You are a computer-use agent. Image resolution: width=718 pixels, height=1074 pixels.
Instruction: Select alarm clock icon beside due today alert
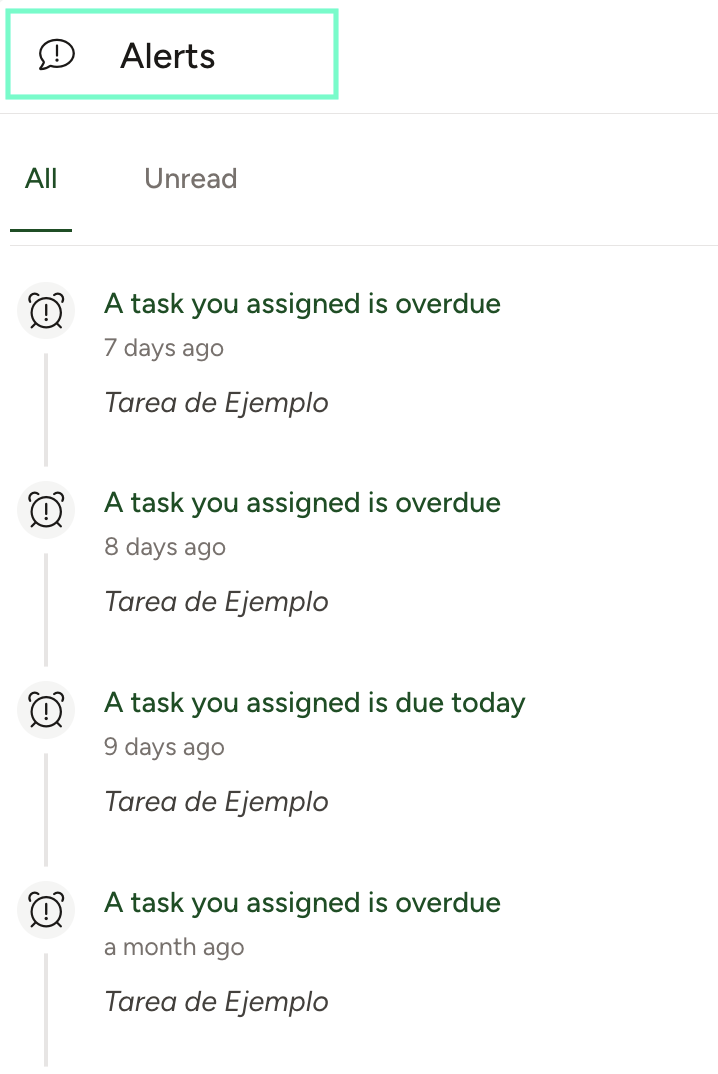click(46, 710)
